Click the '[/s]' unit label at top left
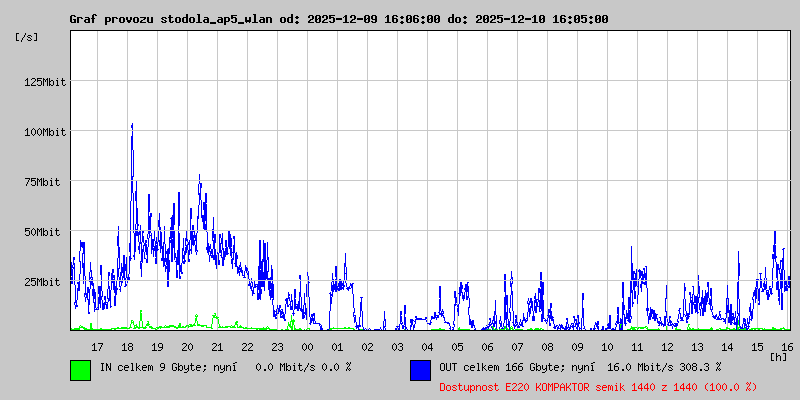 [27, 37]
